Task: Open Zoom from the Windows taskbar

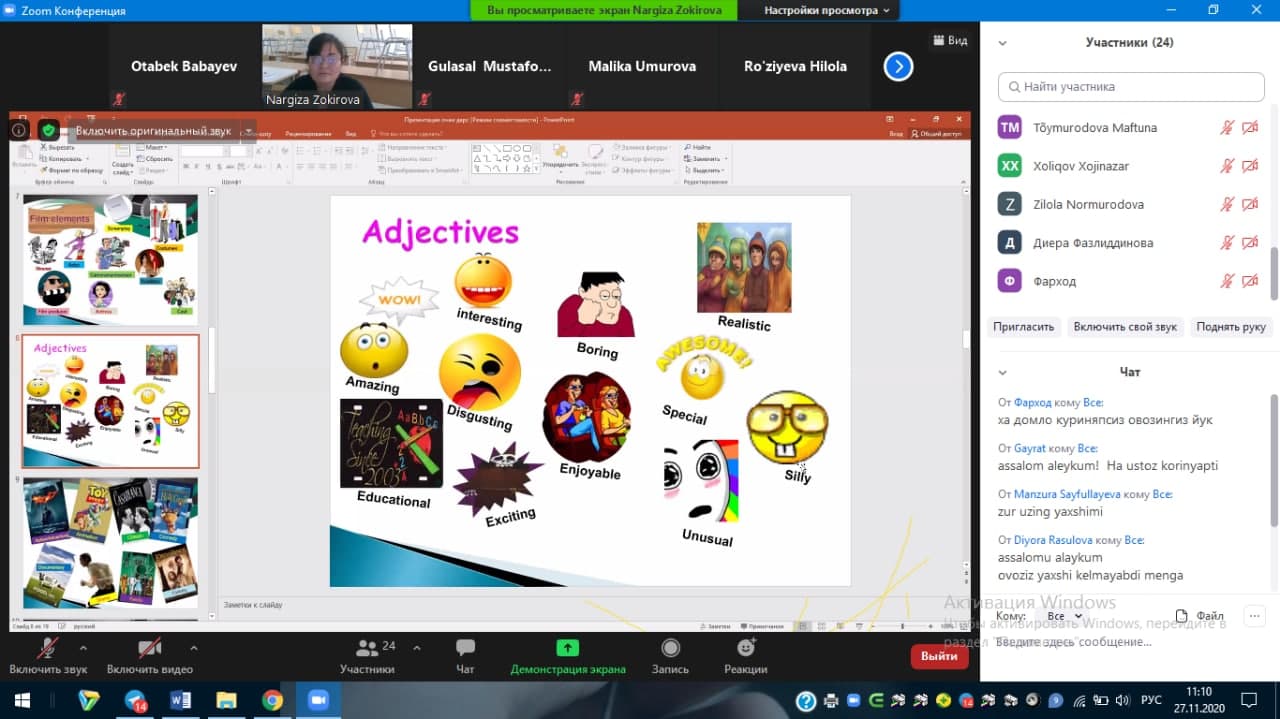Action: coord(318,700)
